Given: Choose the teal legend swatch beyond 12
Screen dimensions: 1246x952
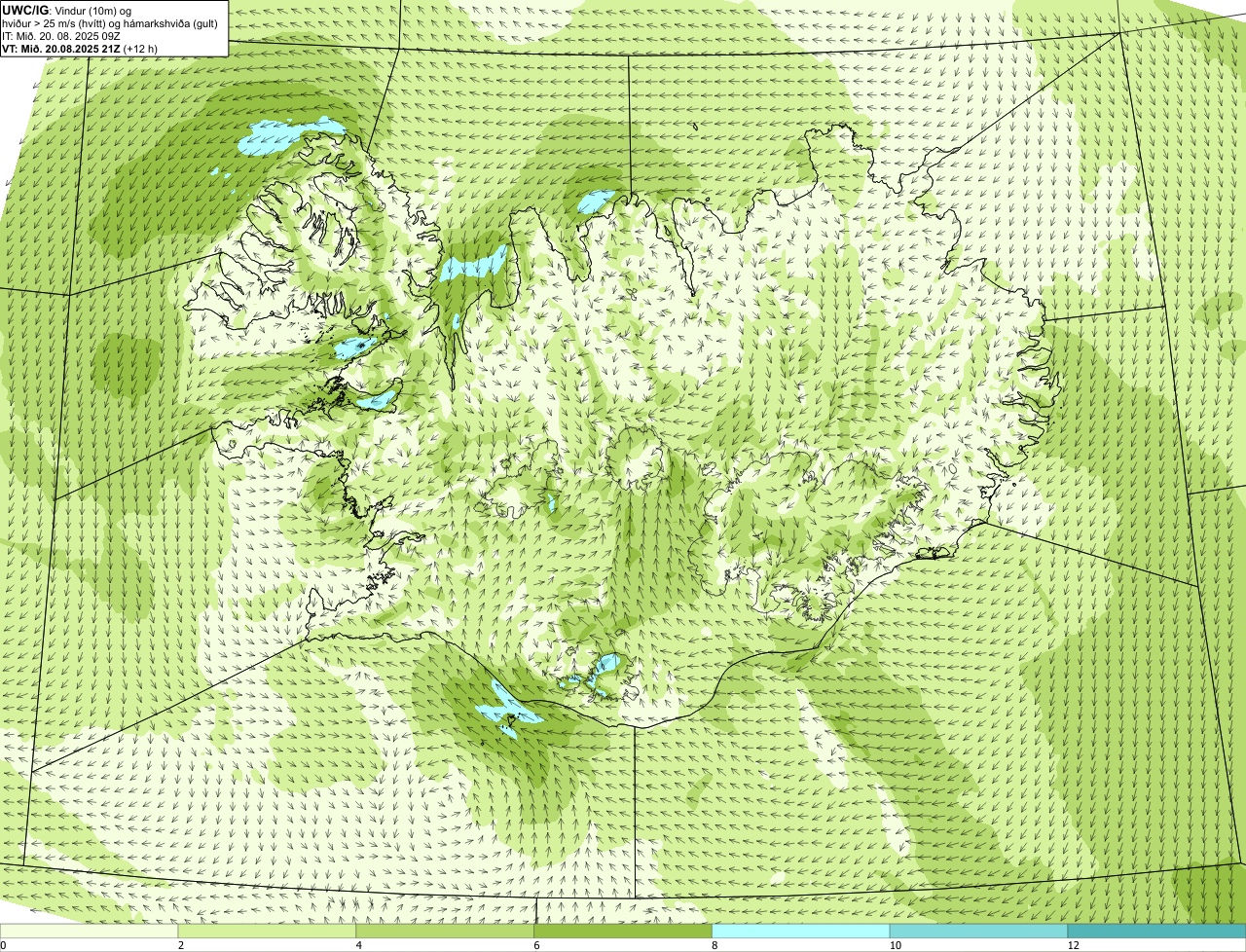Looking at the screenshot, I should [x=1156, y=932].
